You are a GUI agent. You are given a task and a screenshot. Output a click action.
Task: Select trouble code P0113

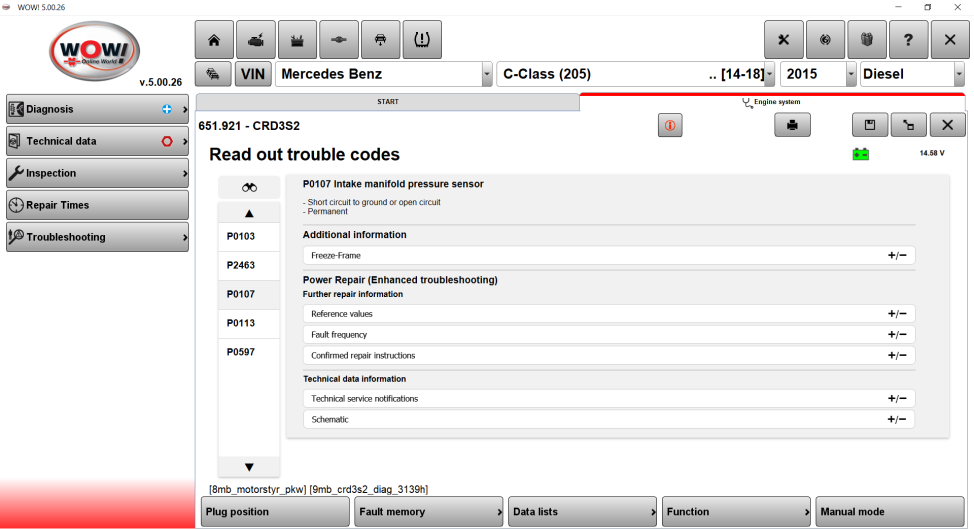(249, 323)
